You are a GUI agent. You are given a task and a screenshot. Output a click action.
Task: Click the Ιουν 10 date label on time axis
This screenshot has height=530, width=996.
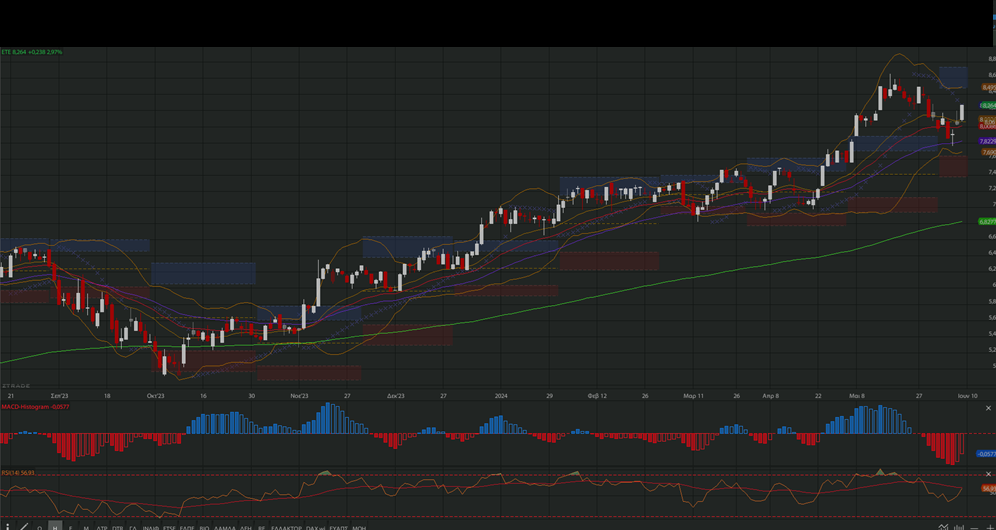pyautogui.click(x=967, y=395)
